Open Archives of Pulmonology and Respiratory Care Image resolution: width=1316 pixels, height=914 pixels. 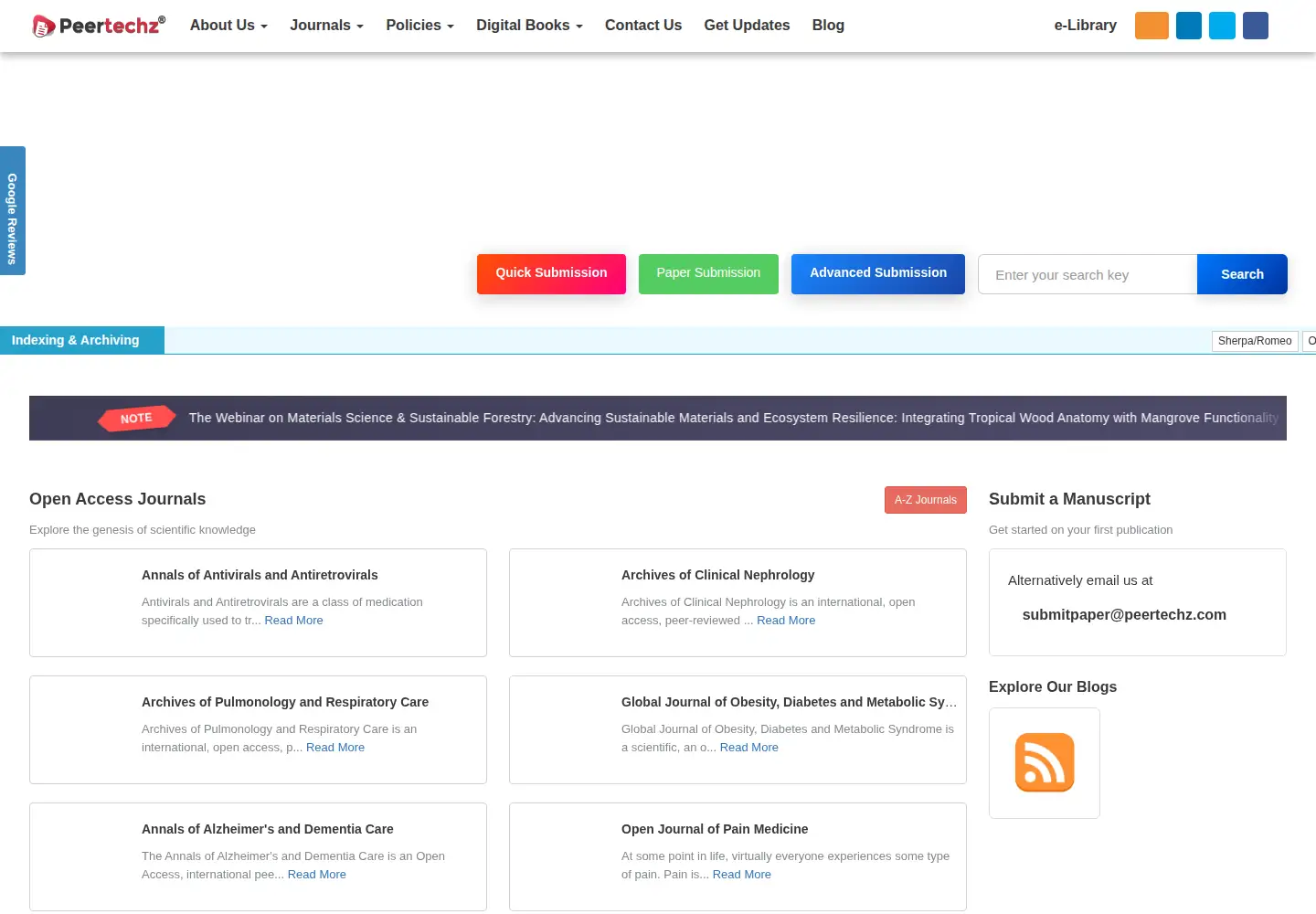[285, 702]
